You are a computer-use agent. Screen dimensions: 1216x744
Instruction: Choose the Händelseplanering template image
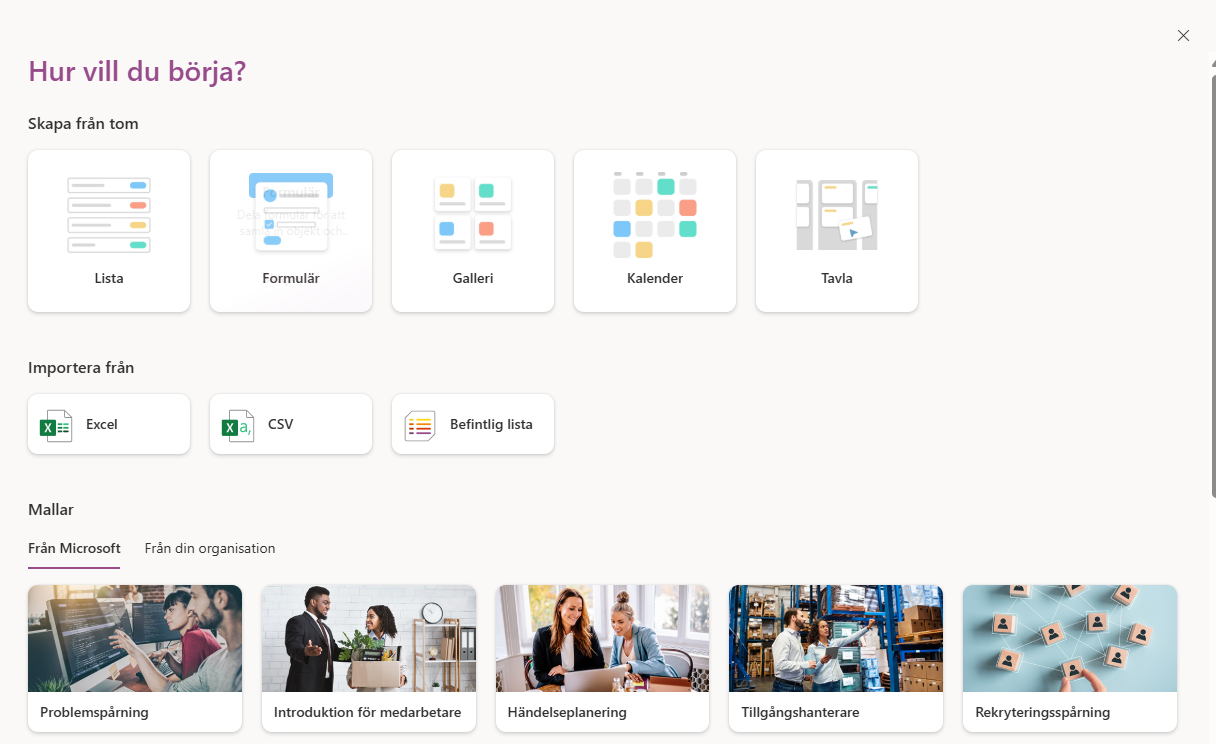tap(603, 638)
